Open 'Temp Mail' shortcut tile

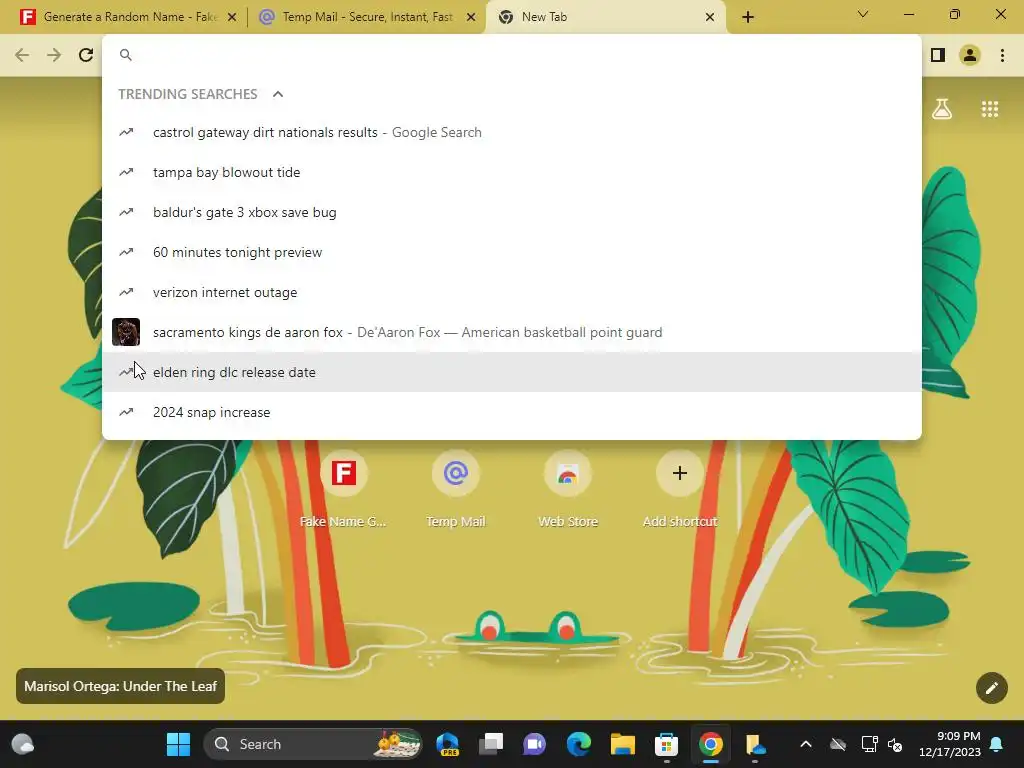coord(456,490)
